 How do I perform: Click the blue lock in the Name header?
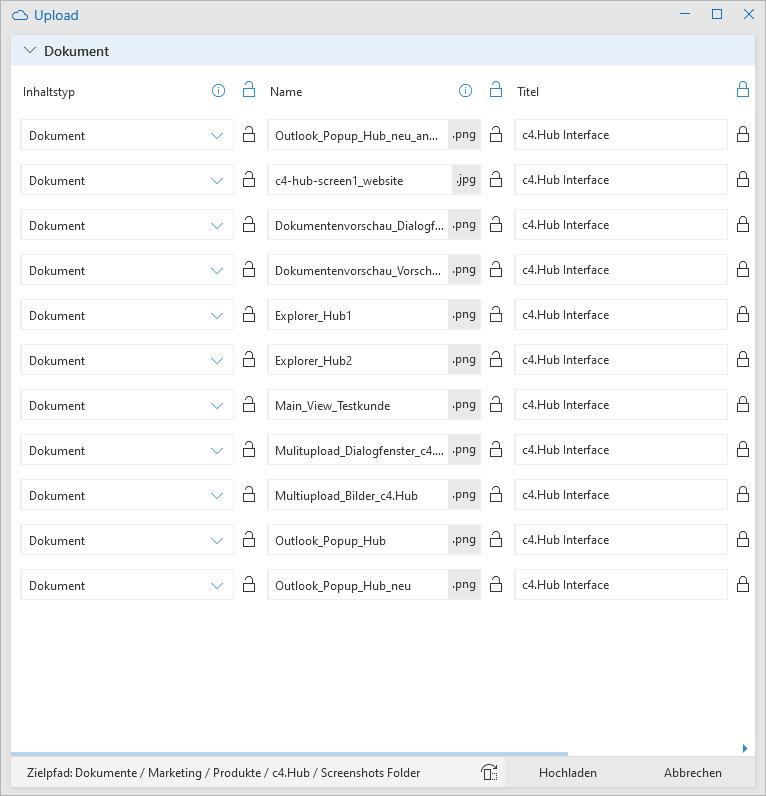(496, 89)
